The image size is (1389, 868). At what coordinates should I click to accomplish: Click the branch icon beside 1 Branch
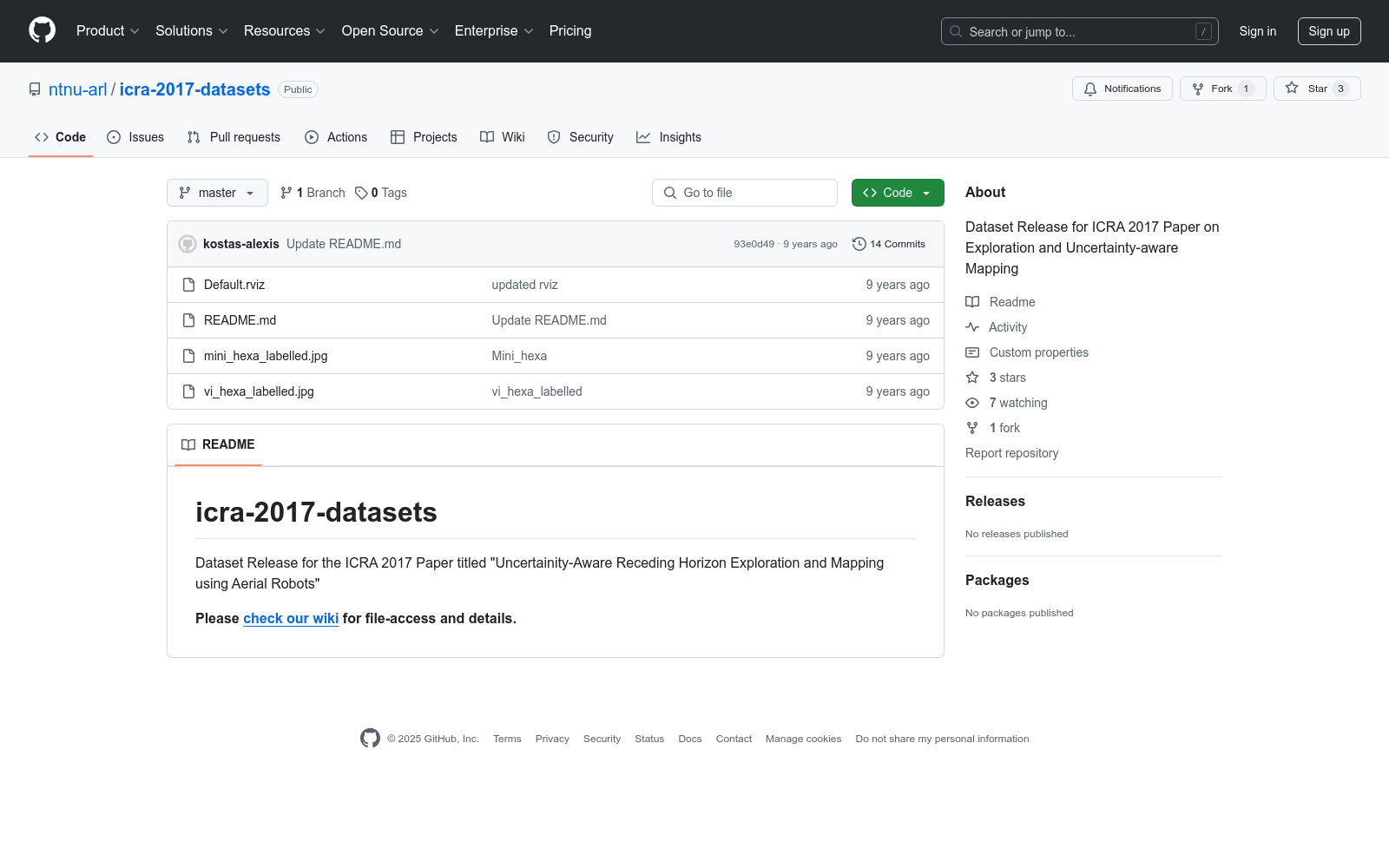(x=286, y=193)
